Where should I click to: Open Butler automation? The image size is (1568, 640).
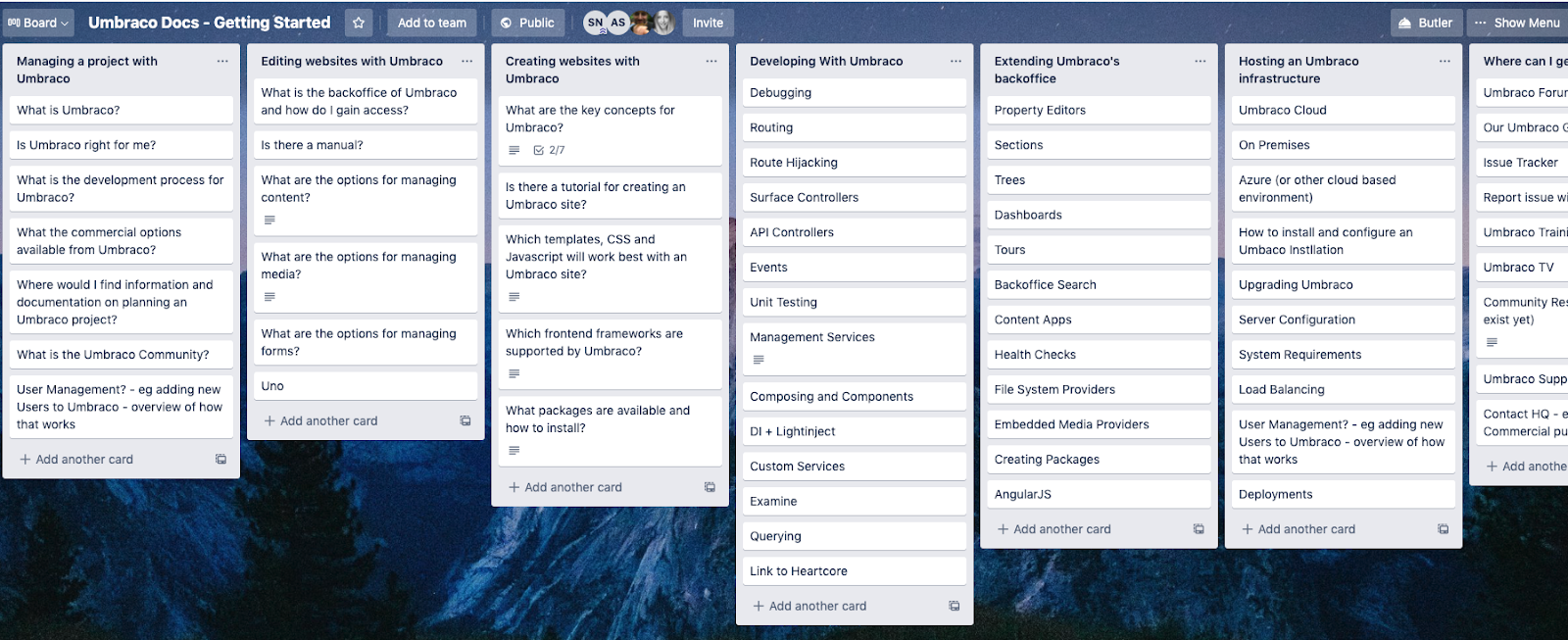[x=1427, y=23]
